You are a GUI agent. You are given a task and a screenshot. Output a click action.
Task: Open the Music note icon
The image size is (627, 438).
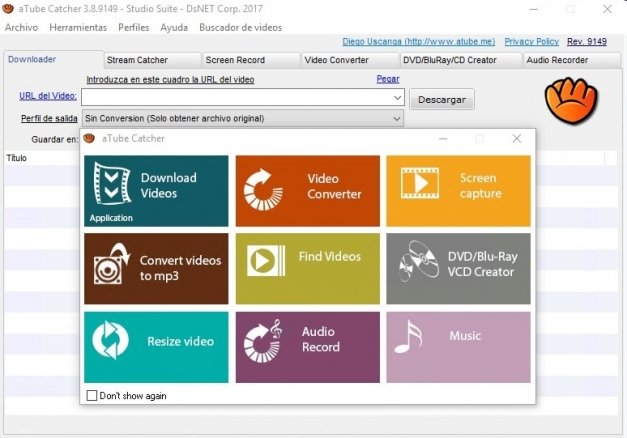point(408,336)
